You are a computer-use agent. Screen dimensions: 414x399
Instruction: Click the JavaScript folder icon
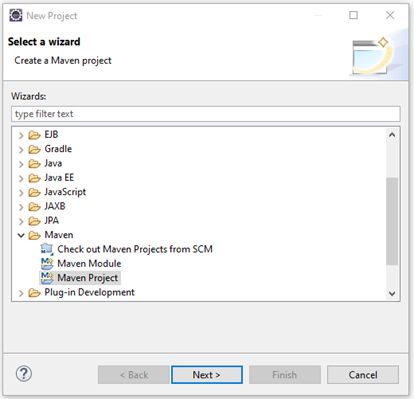click(x=34, y=192)
